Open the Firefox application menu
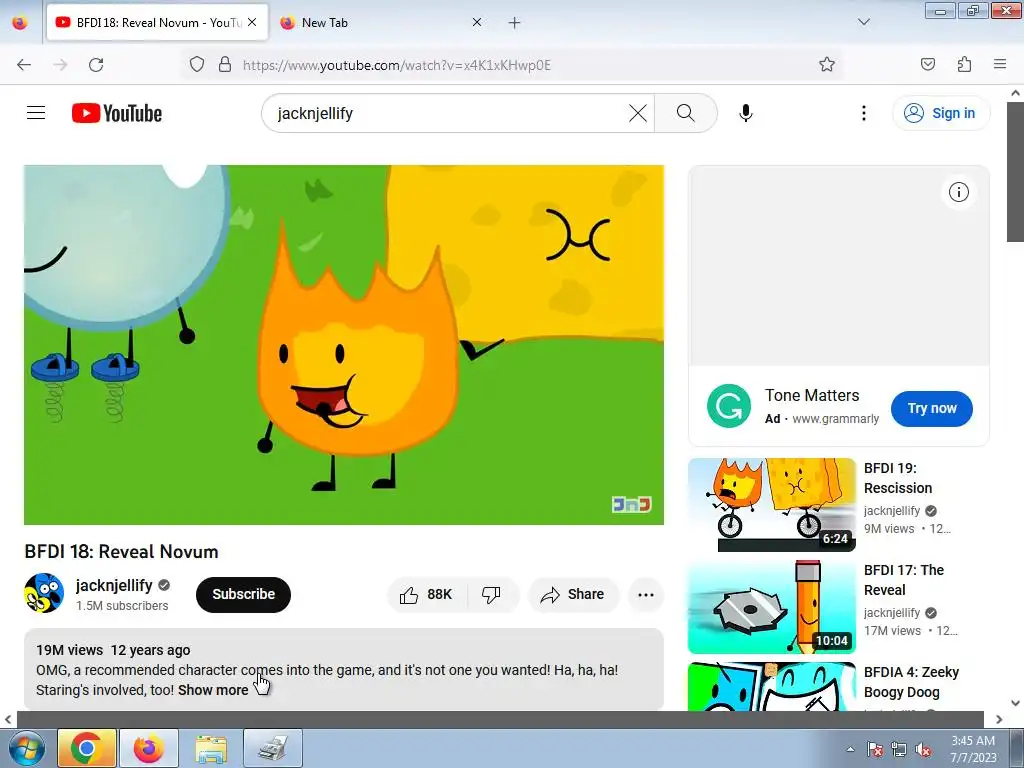Screen dimensions: 1024x768 coord(1000,64)
